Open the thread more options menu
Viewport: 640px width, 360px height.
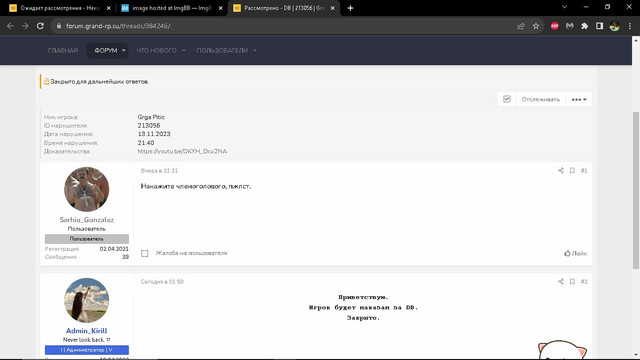[579, 99]
